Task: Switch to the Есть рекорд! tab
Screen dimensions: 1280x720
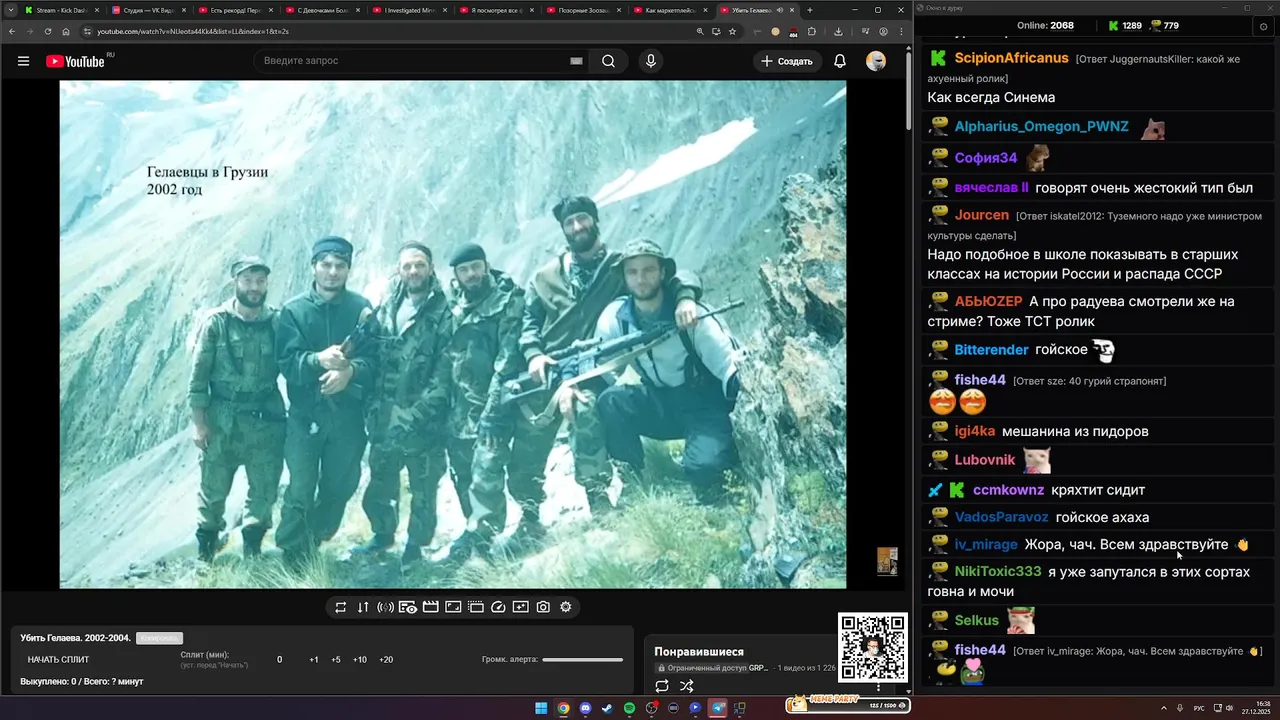Action: [236, 10]
